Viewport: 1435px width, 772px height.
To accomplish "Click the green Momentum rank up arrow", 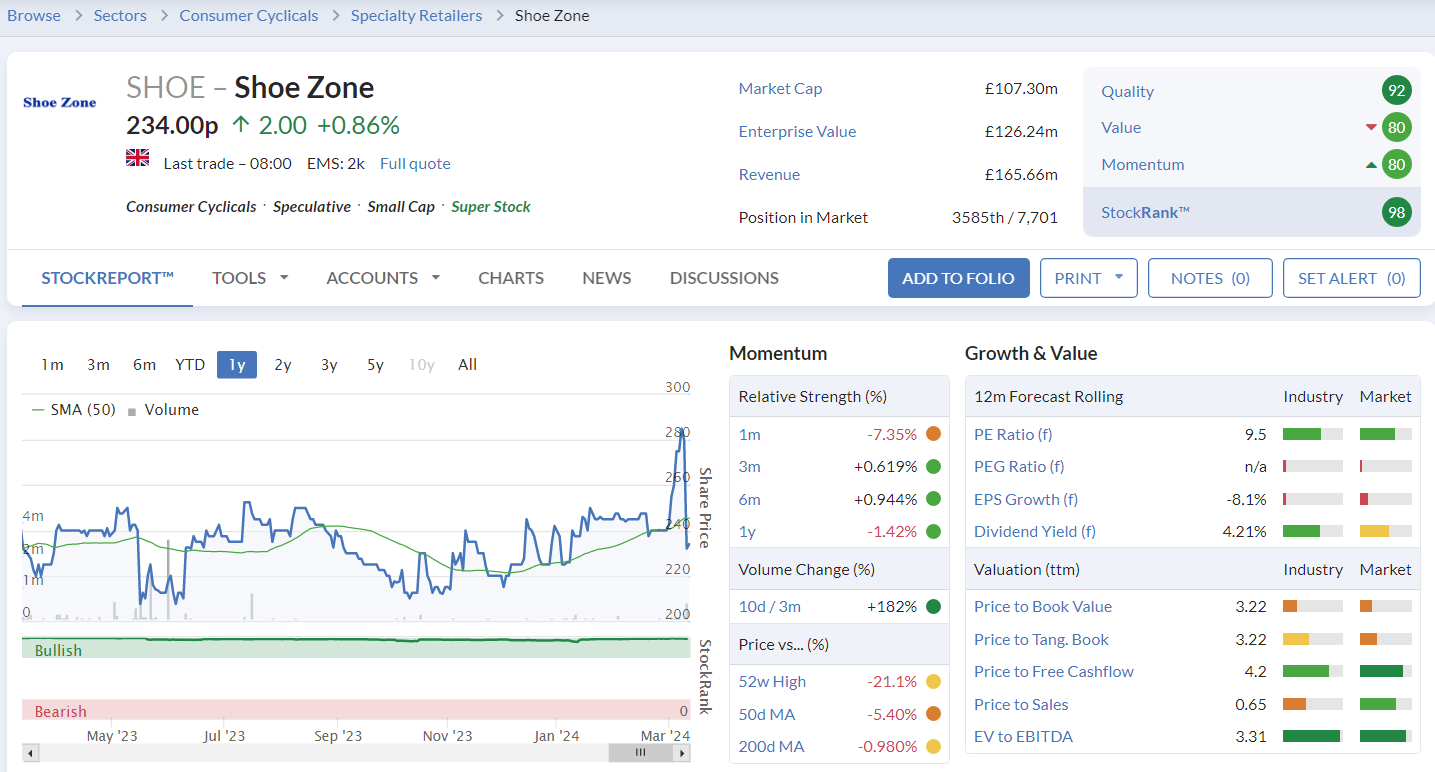I will [1371, 164].
